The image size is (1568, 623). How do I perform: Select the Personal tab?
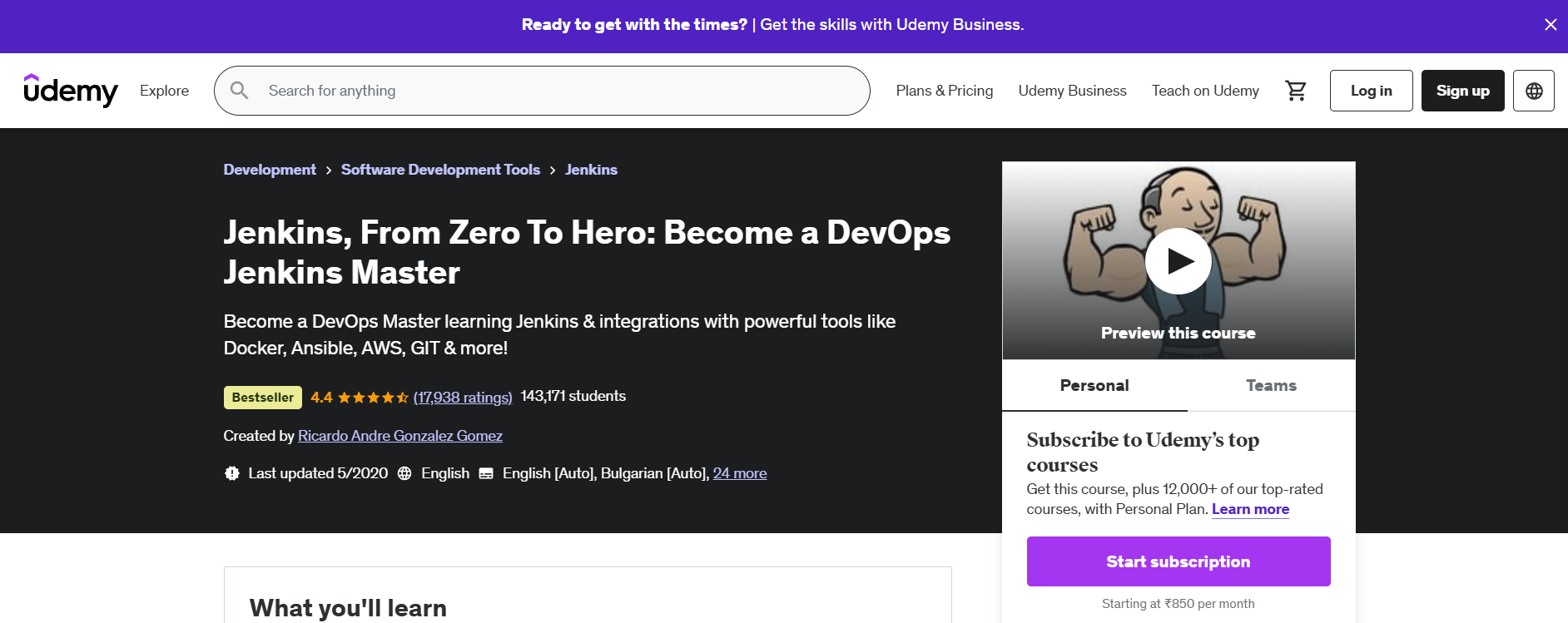coord(1094,386)
